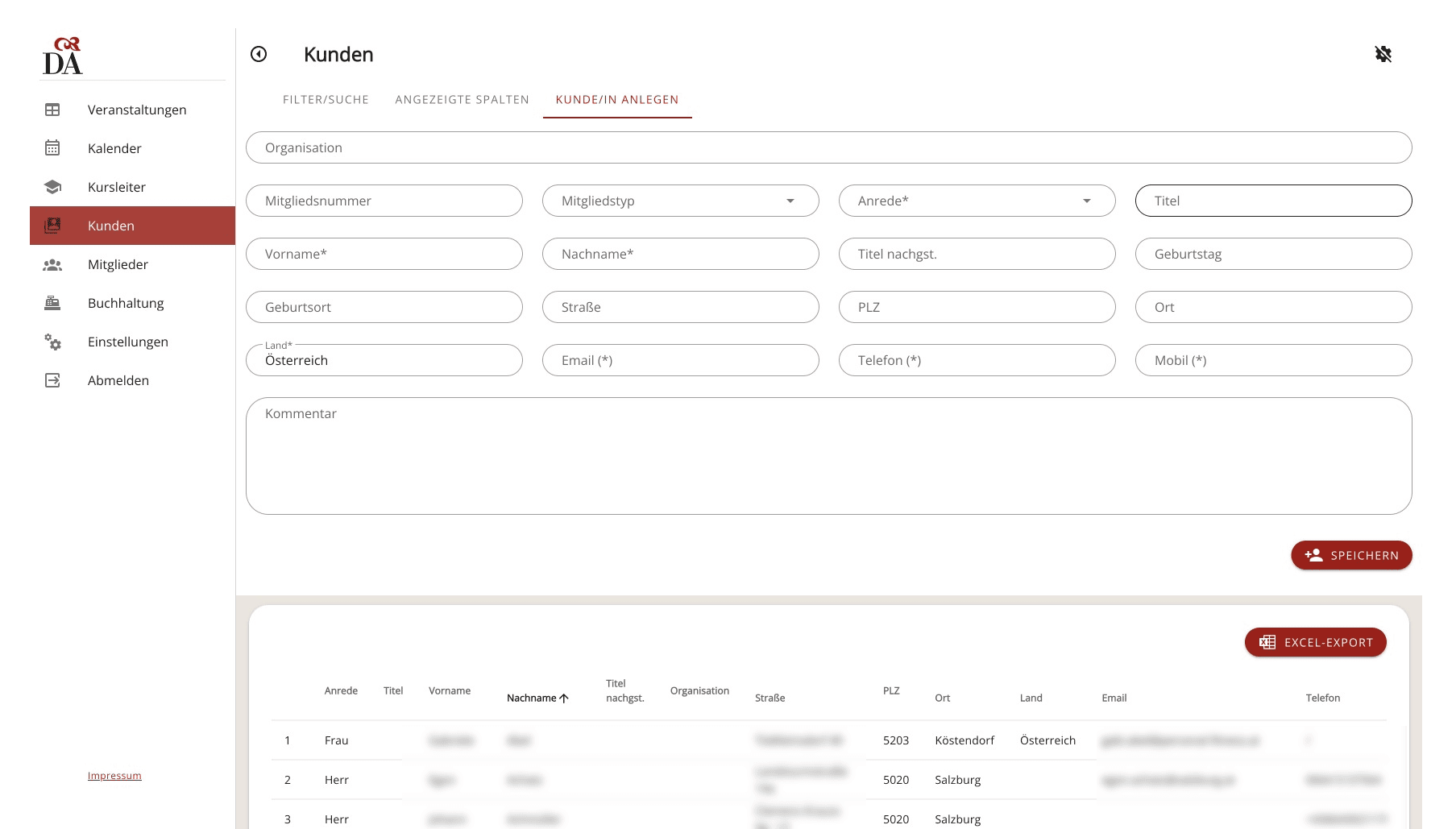Expand the Mitgliedstyp dropdown
The width and height of the screenshot is (1456, 829).
pos(680,201)
